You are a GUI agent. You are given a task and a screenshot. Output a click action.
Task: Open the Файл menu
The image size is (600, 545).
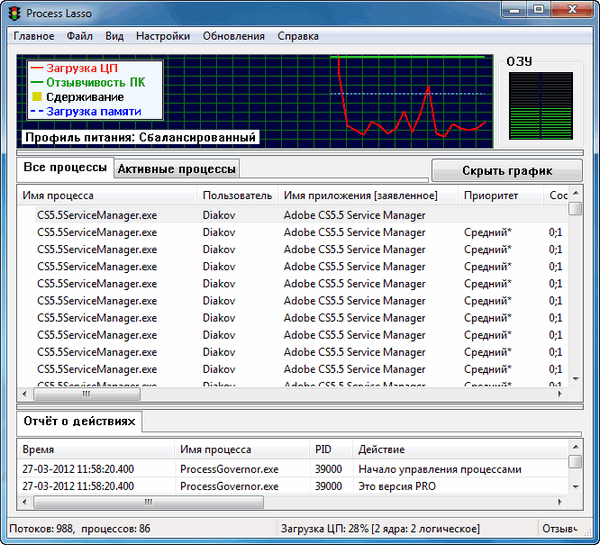point(80,36)
